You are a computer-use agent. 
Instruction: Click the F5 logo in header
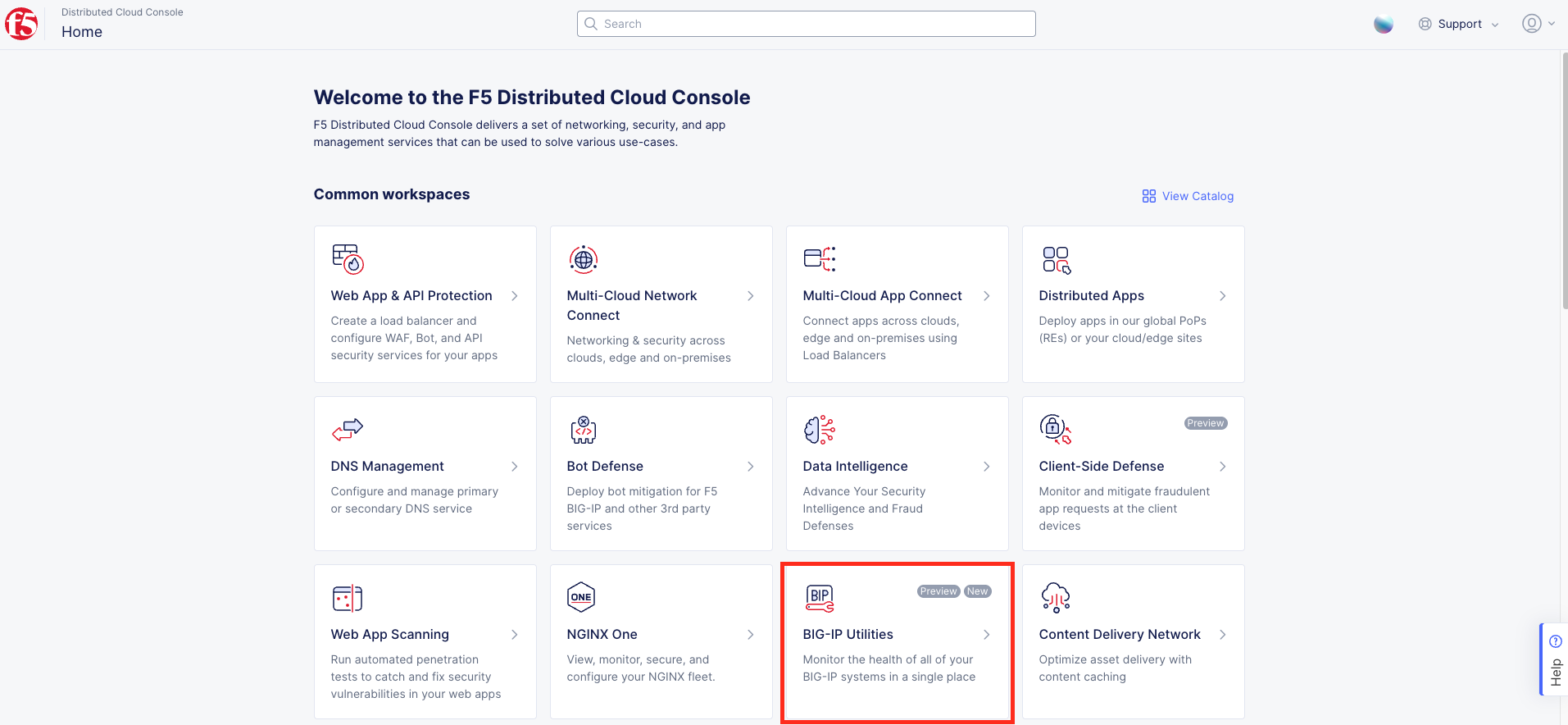pos(21,24)
